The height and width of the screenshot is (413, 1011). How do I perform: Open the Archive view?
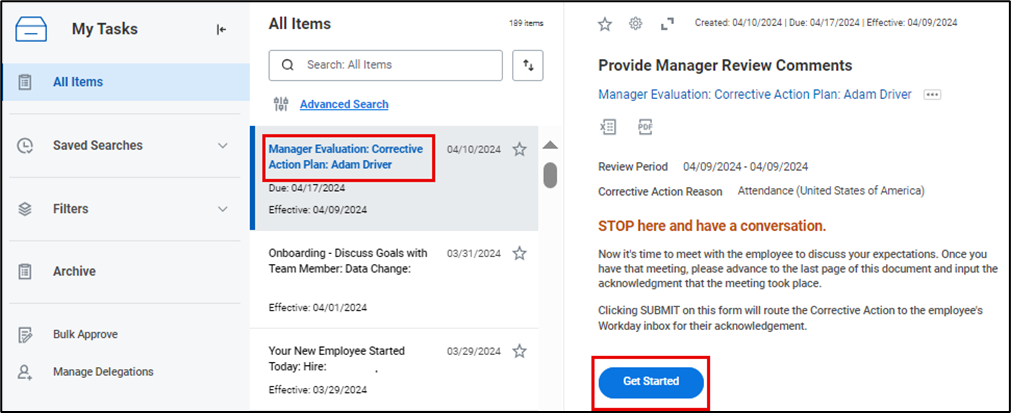tap(74, 271)
